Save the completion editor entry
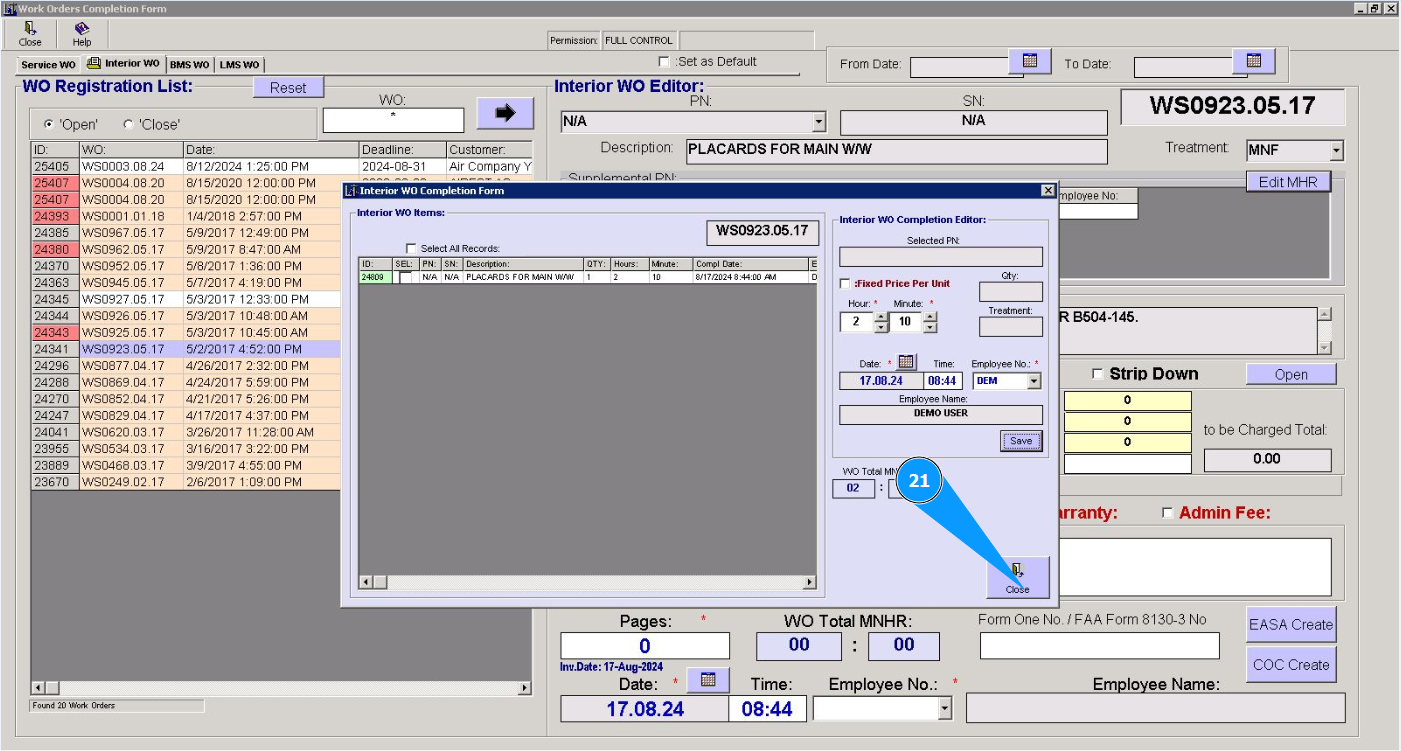This screenshot has width=1401, height=751. click(x=1021, y=441)
